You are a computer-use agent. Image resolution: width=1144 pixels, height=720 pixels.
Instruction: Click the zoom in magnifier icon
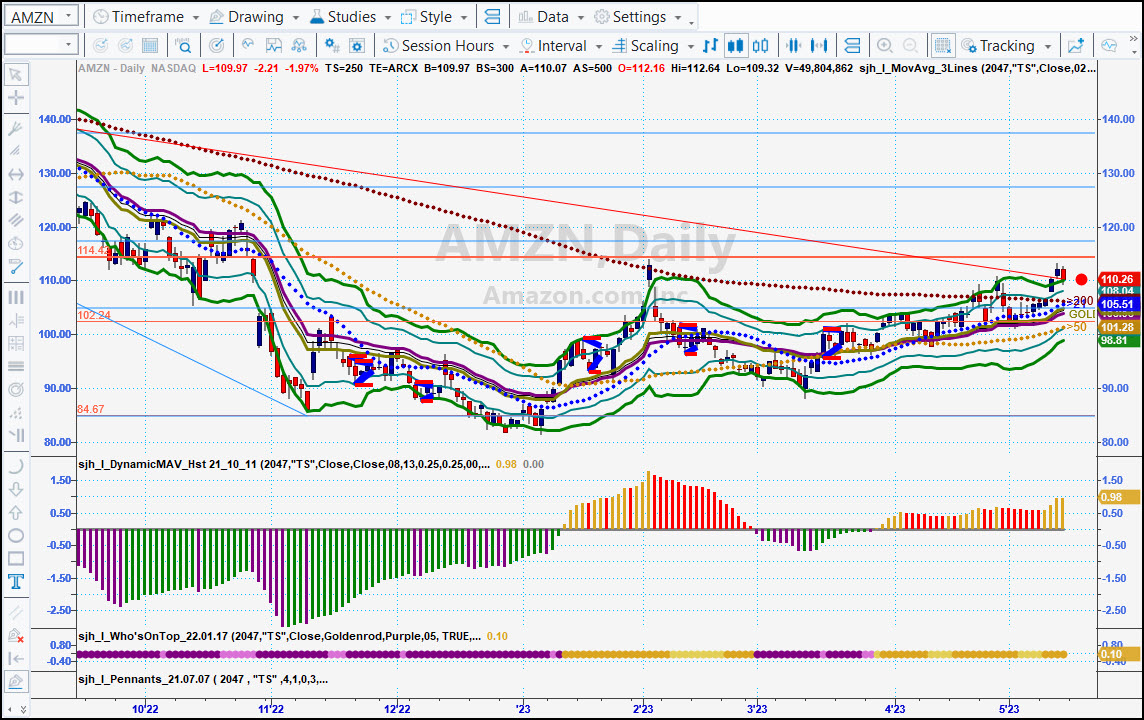click(885, 46)
